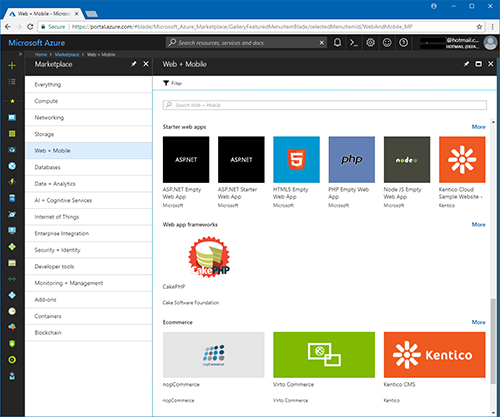Click the Search Web + Mobile field
Image resolution: width=500 pixels, height=417 pixels.
click(x=324, y=105)
